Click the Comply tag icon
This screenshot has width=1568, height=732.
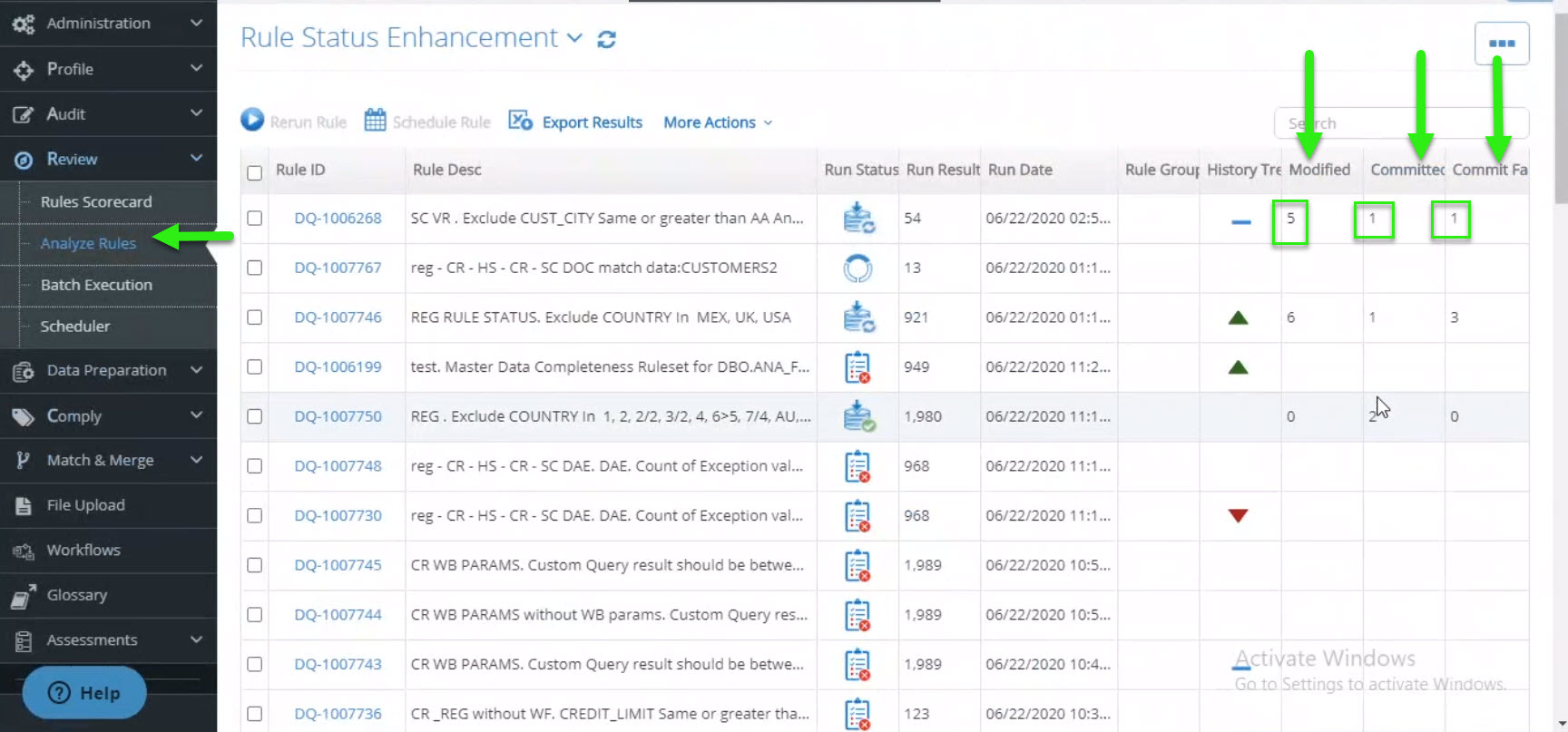coord(24,416)
